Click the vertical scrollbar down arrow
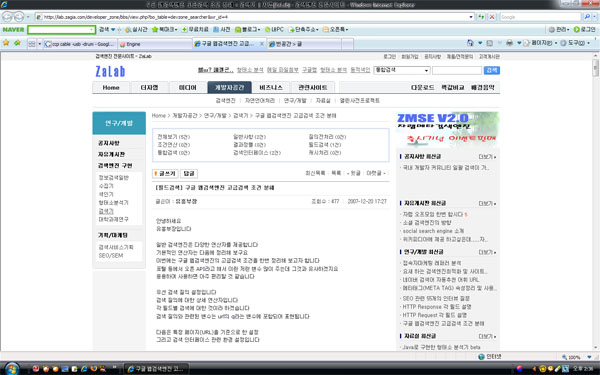 (x=596, y=347)
